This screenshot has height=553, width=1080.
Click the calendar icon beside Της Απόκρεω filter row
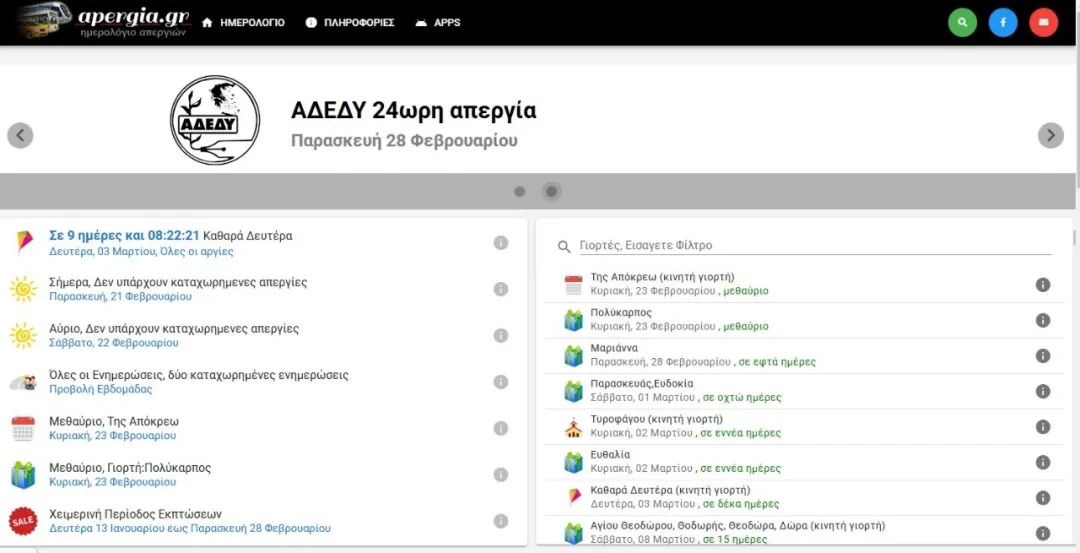point(573,285)
